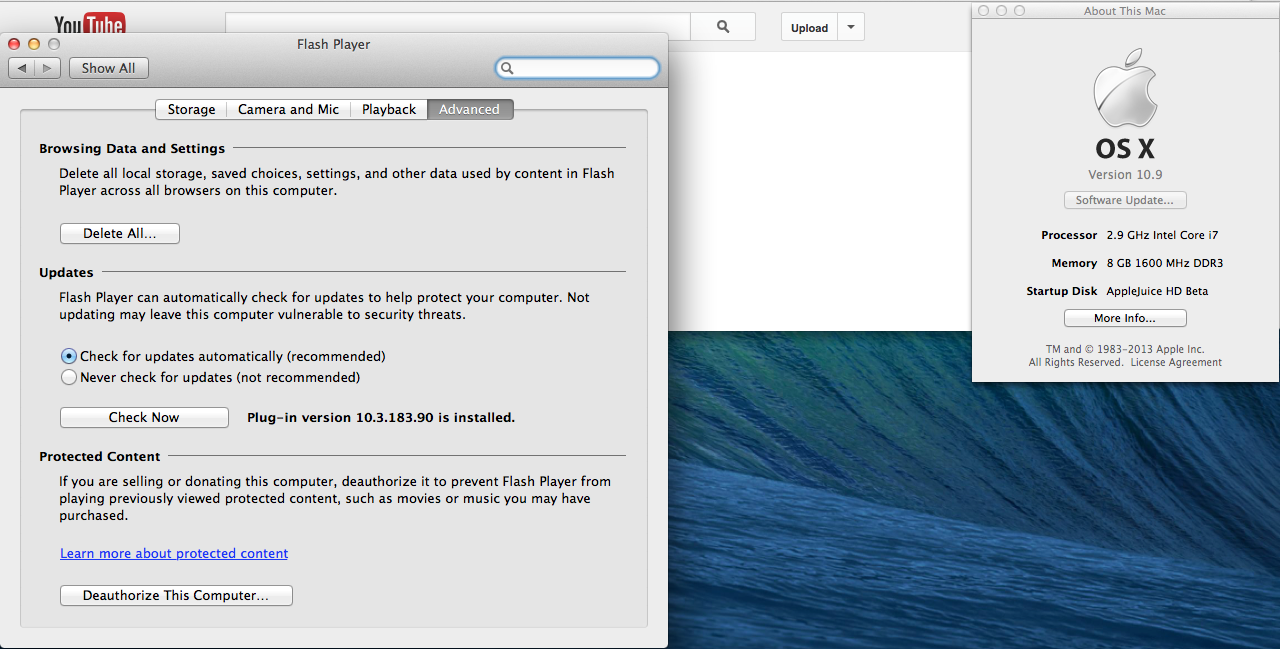This screenshot has height=649, width=1280.
Task: Click the About This Mac title bar text
Action: (1125, 11)
